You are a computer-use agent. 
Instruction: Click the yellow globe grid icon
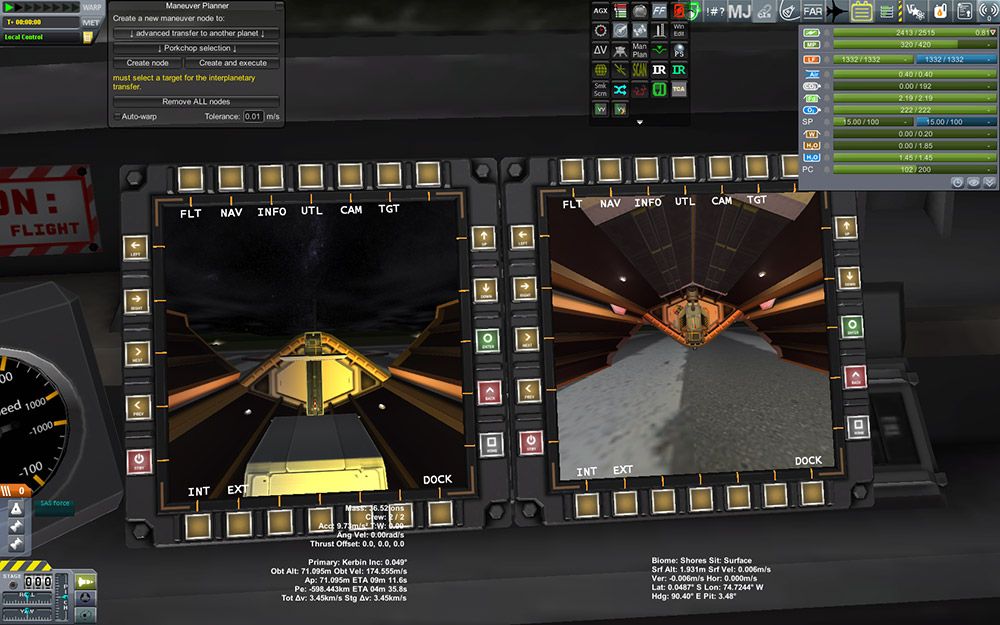coord(600,70)
